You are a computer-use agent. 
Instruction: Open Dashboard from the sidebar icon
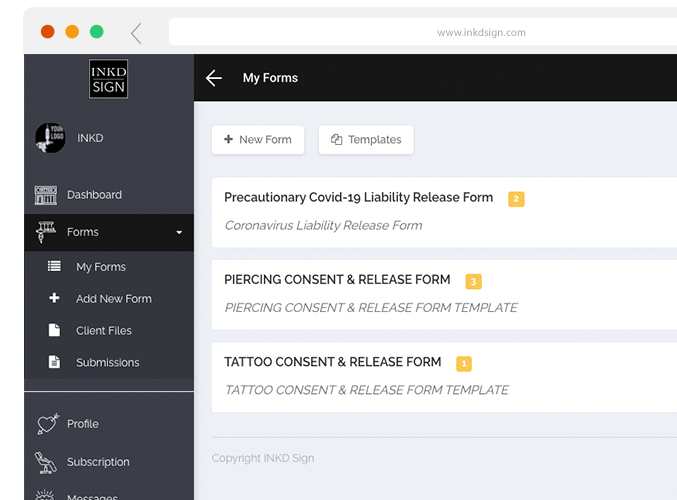46,195
